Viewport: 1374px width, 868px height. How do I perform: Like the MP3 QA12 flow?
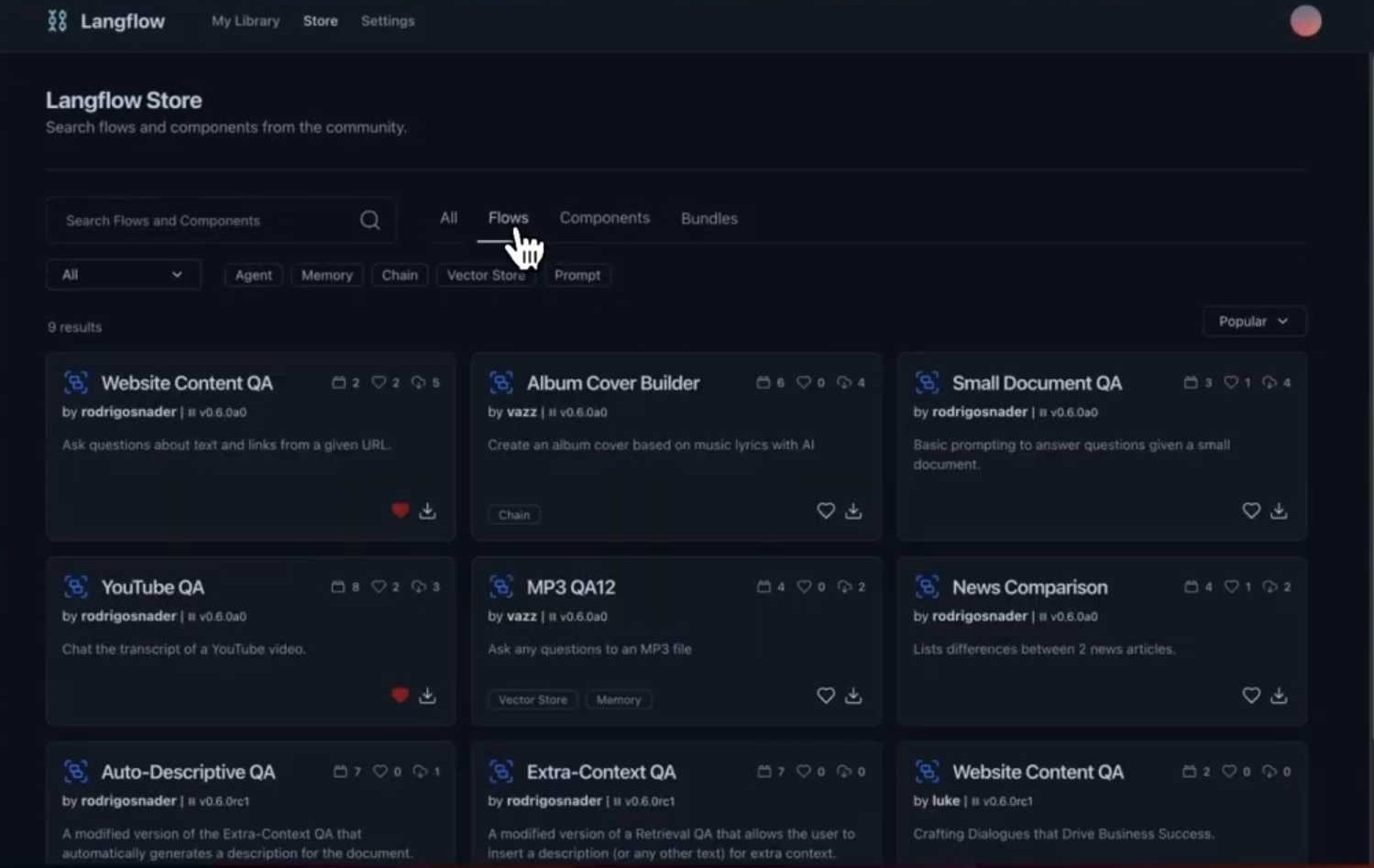[825, 696]
